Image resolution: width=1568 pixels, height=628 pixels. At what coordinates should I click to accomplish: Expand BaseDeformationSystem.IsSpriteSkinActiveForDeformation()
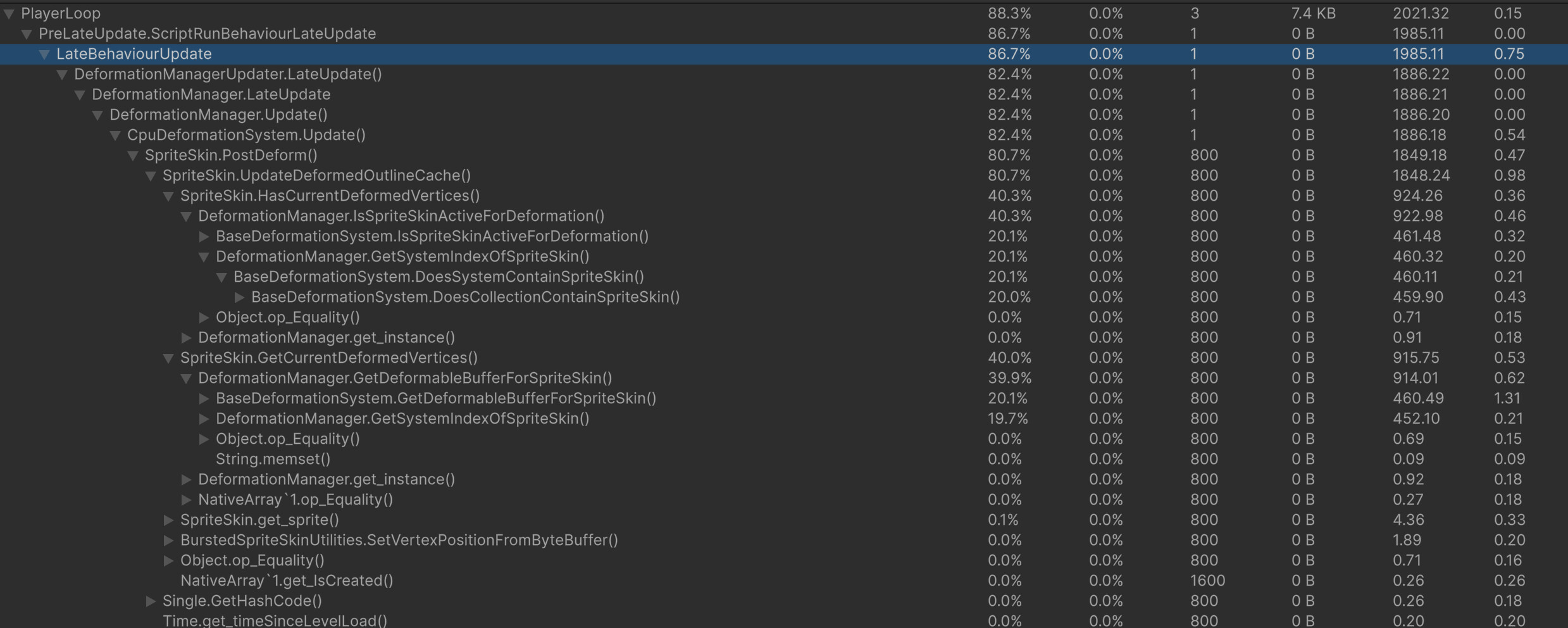point(203,236)
